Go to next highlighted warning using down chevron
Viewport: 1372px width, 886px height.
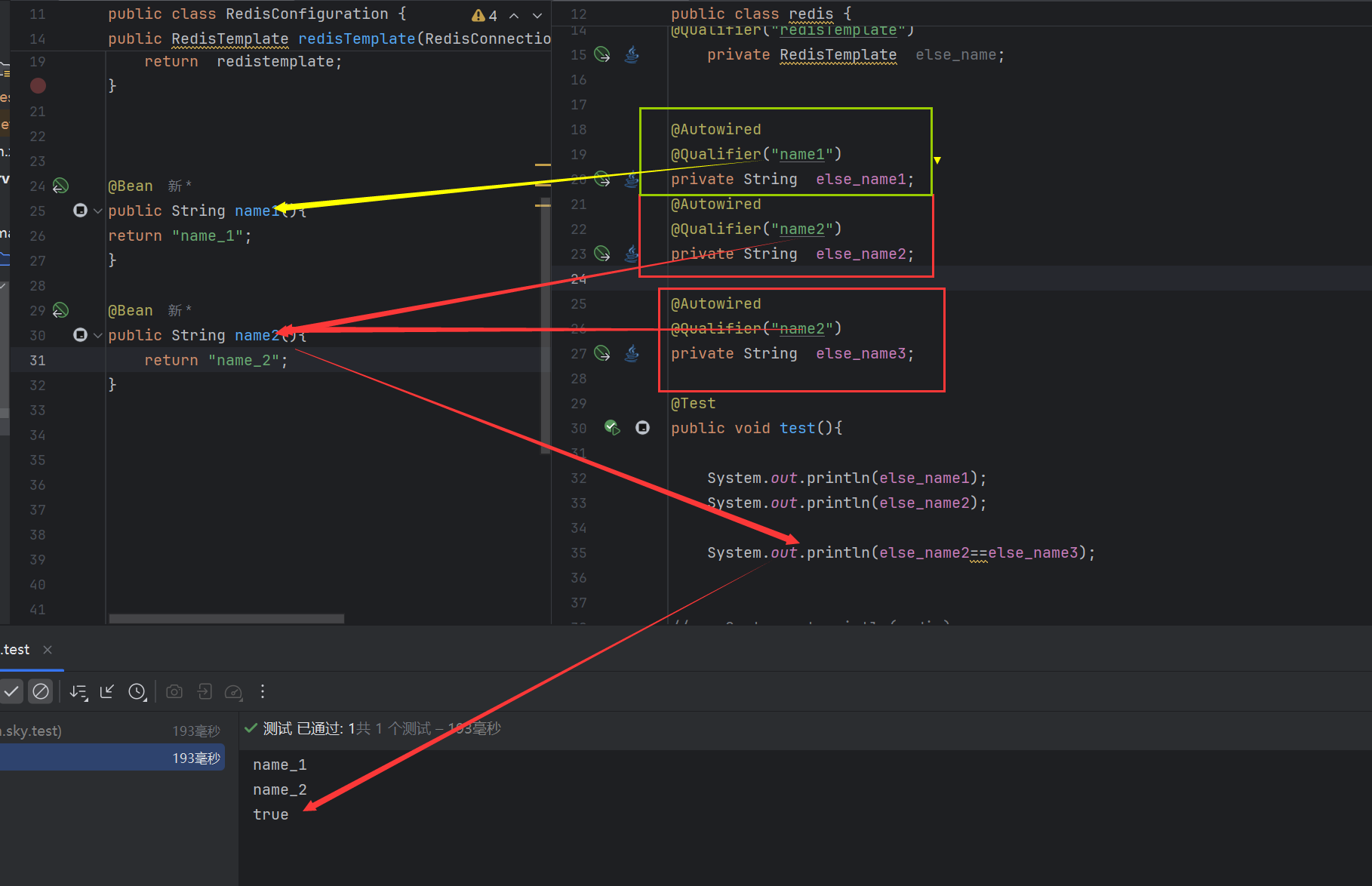pyautogui.click(x=537, y=15)
